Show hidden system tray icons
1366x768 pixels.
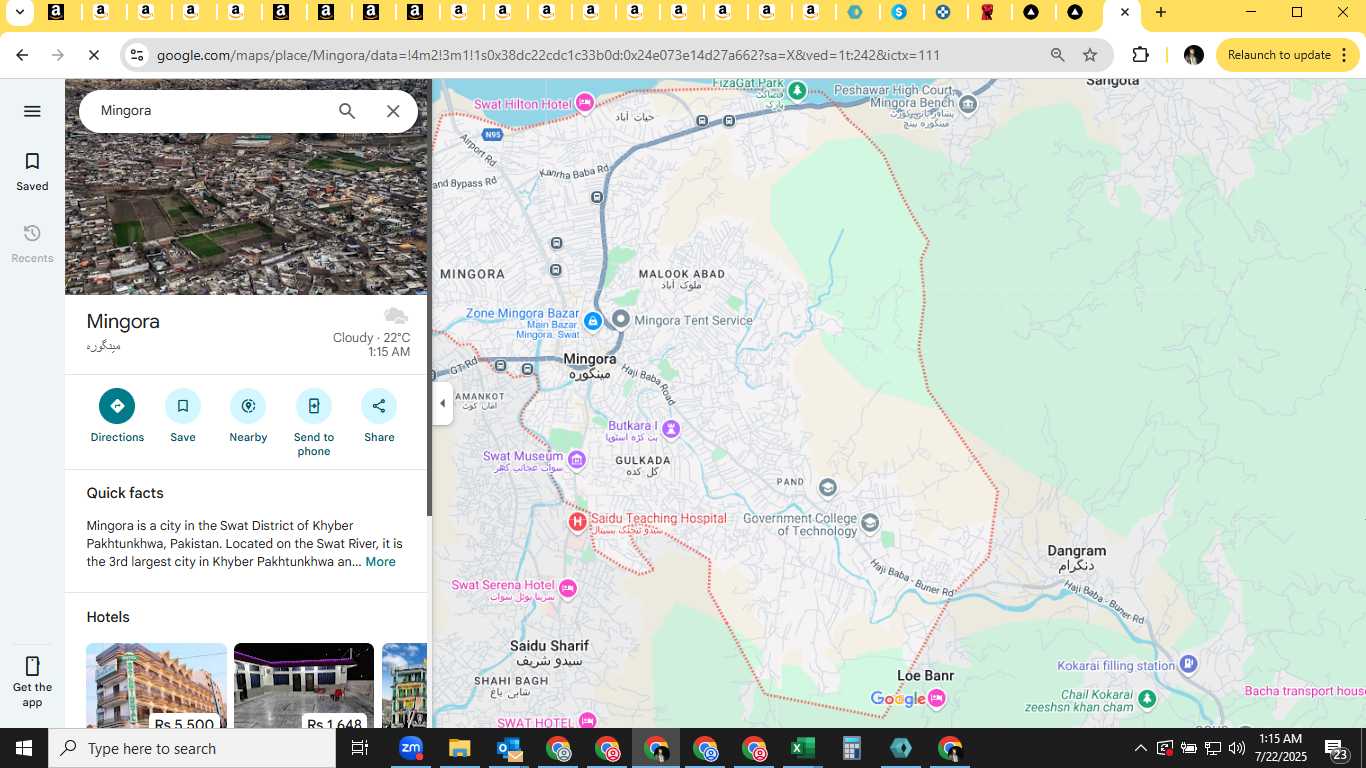pos(1140,748)
